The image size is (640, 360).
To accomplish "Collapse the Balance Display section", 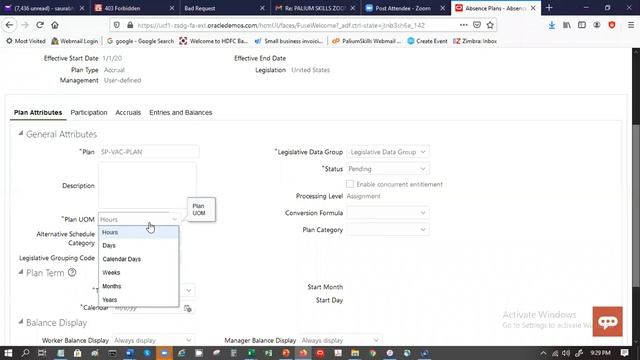I will point(20,322).
